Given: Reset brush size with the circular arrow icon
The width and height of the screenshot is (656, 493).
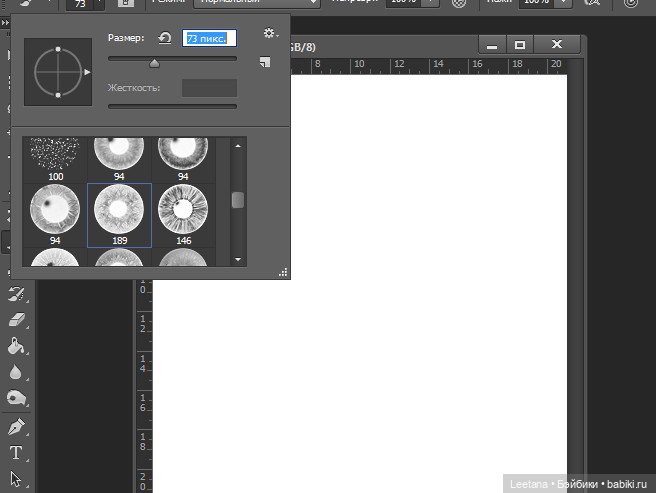Looking at the screenshot, I should 165,38.
